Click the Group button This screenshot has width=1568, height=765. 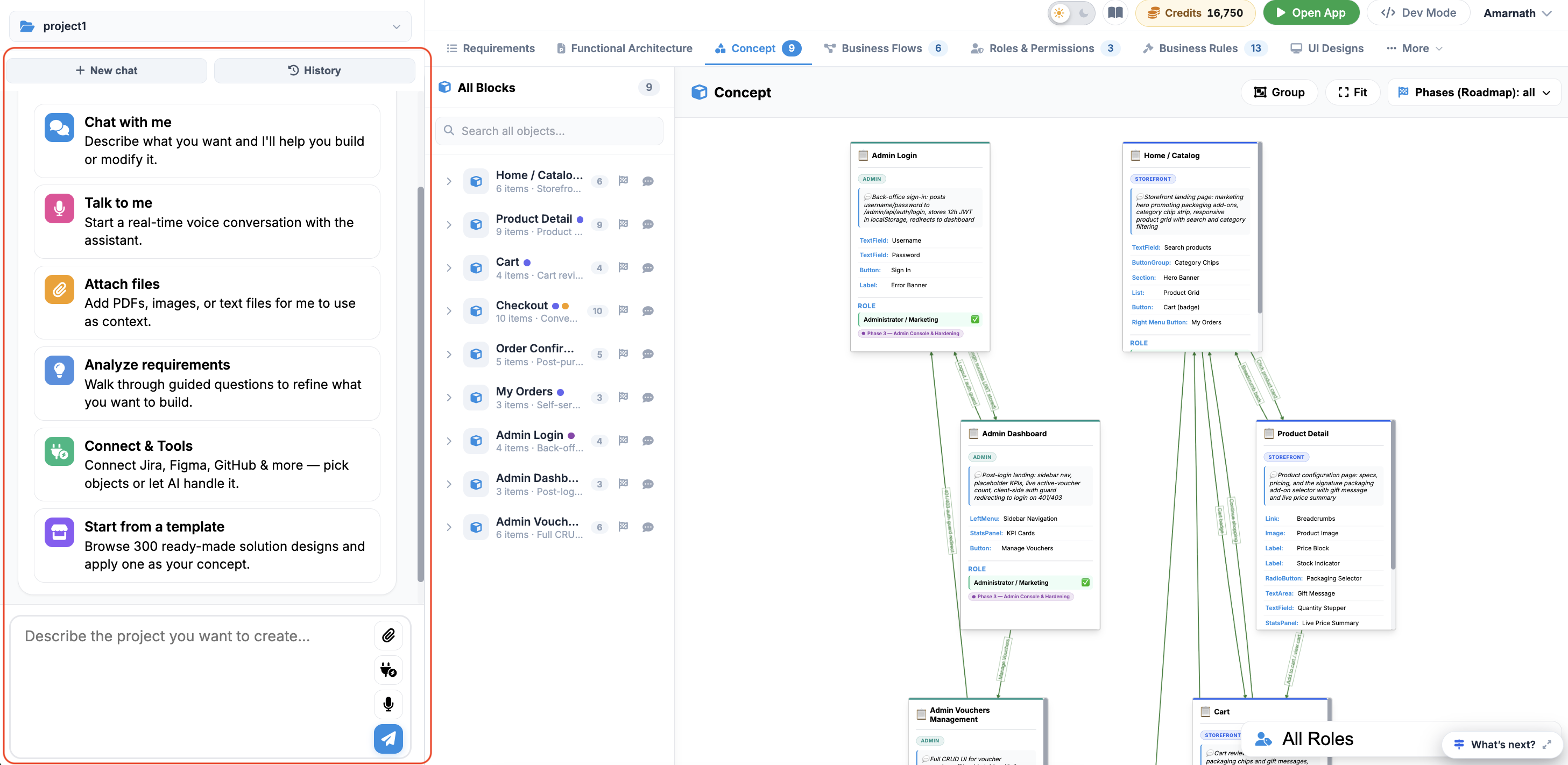1280,93
